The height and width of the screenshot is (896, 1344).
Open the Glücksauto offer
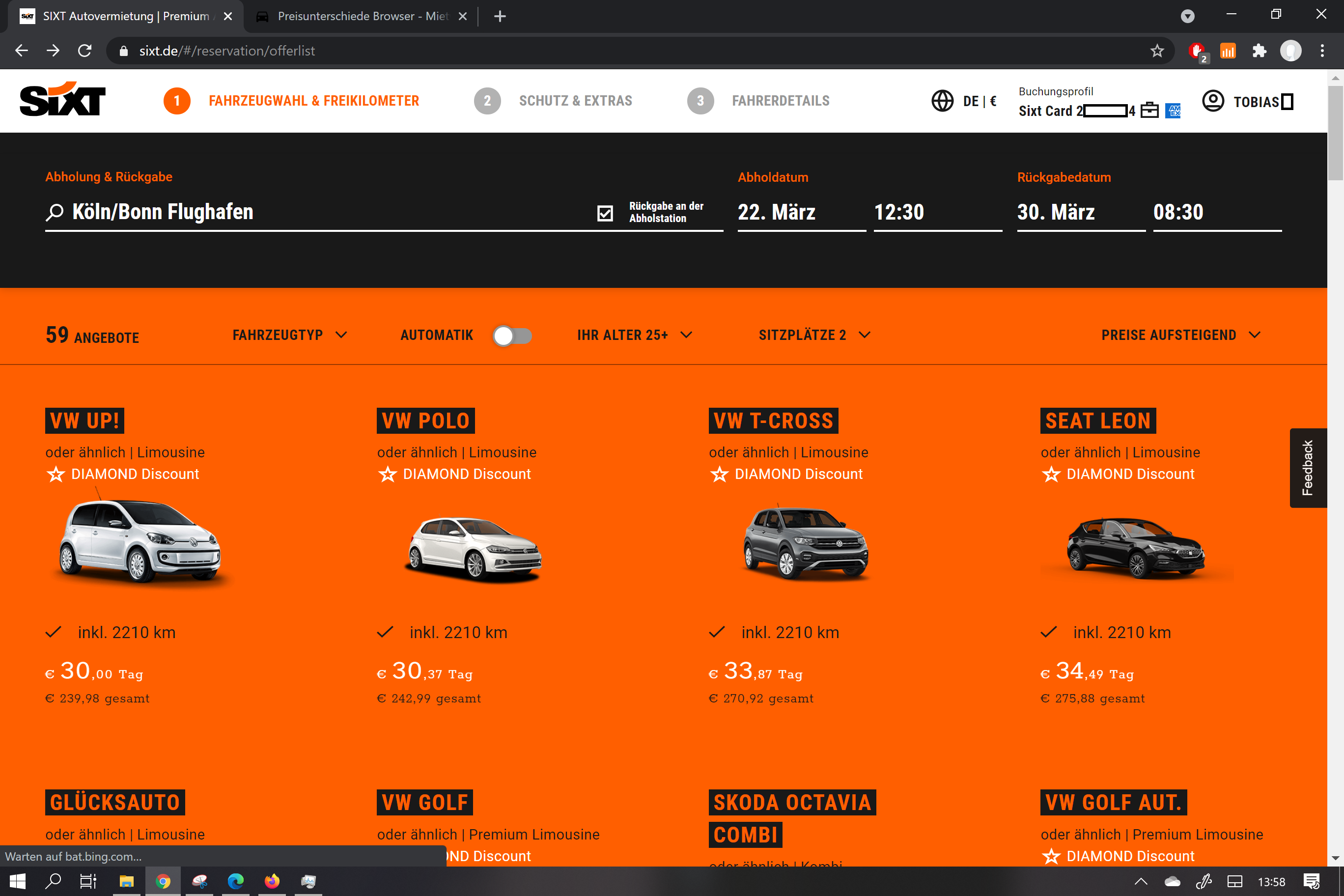pyautogui.click(x=115, y=802)
